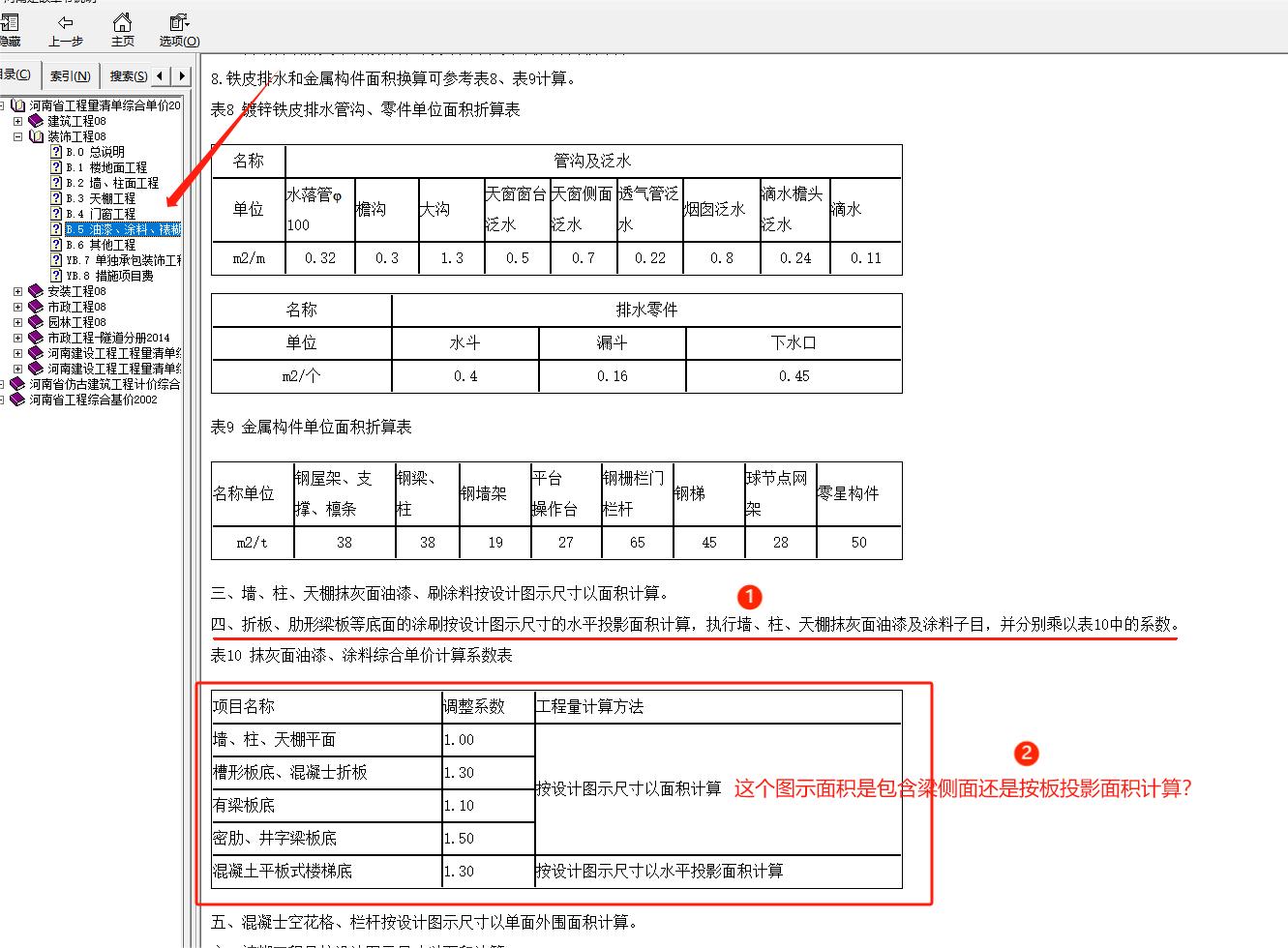Click the topic icon beside YB.7 单独承包装饰工程

click(55, 260)
